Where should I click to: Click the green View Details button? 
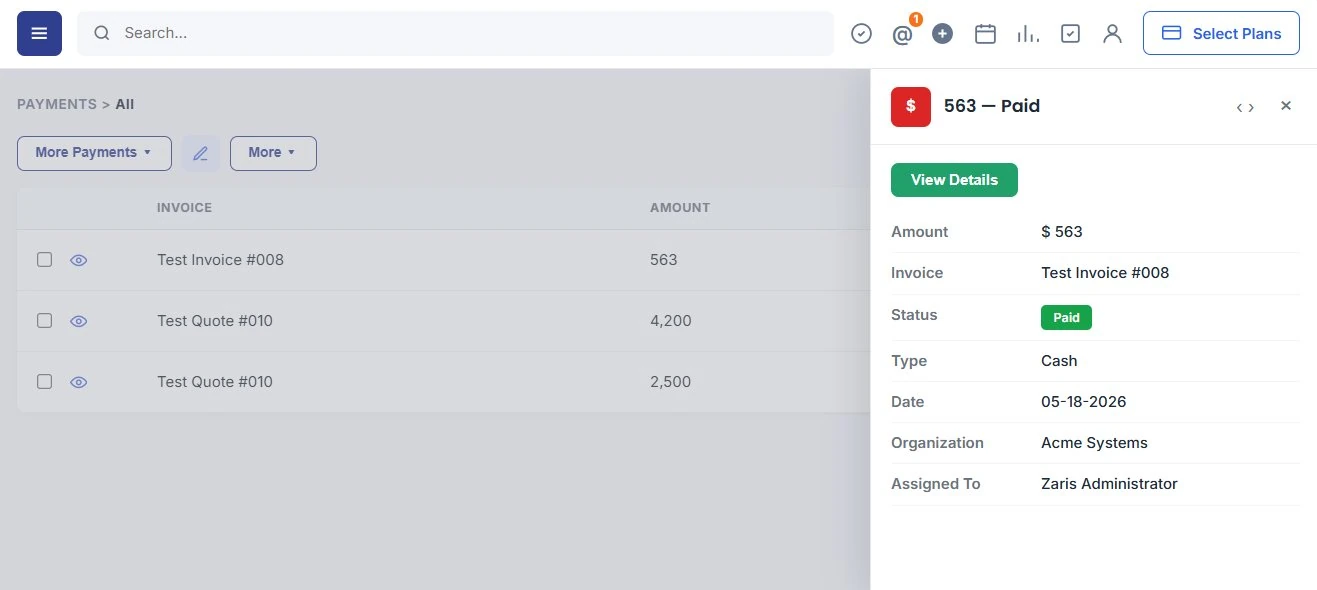[954, 180]
